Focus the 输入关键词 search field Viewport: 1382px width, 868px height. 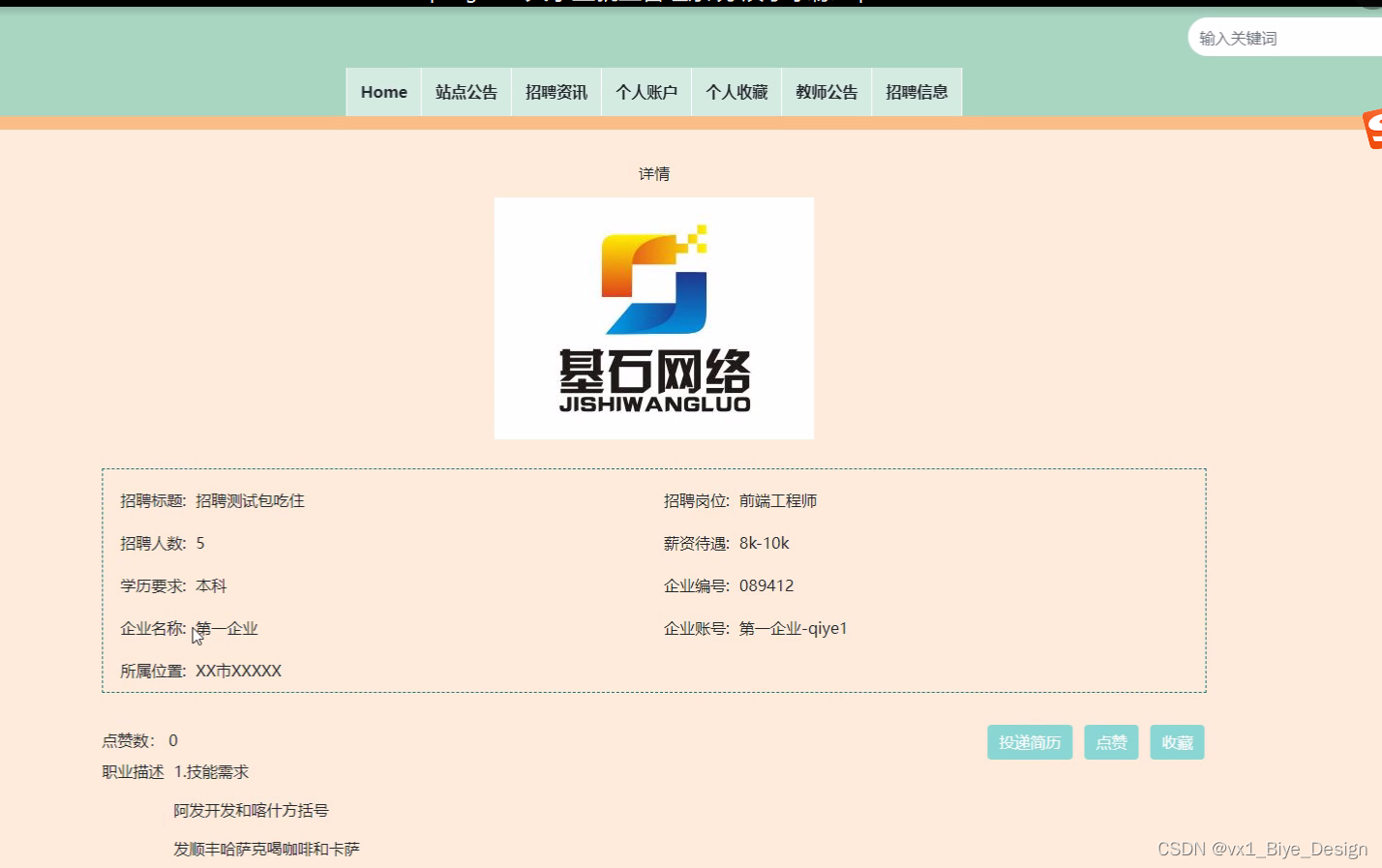click(x=1284, y=38)
